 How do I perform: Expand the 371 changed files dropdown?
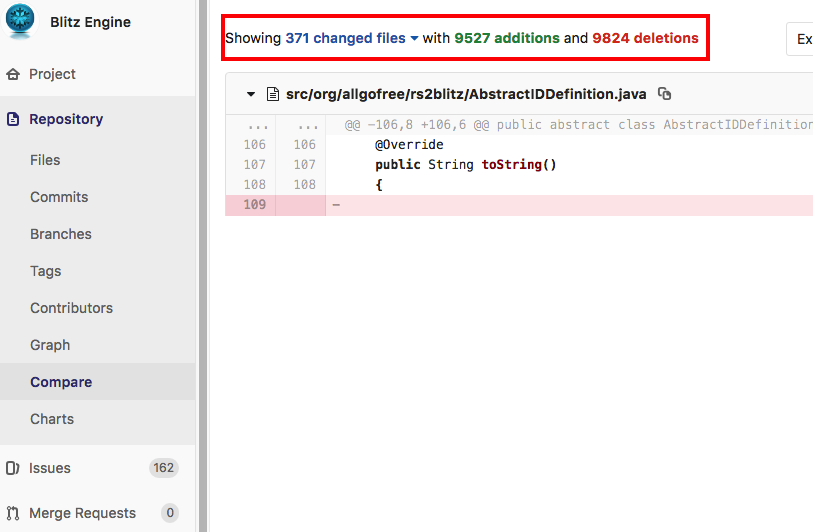pyautogui.click(x=351, y=38)
